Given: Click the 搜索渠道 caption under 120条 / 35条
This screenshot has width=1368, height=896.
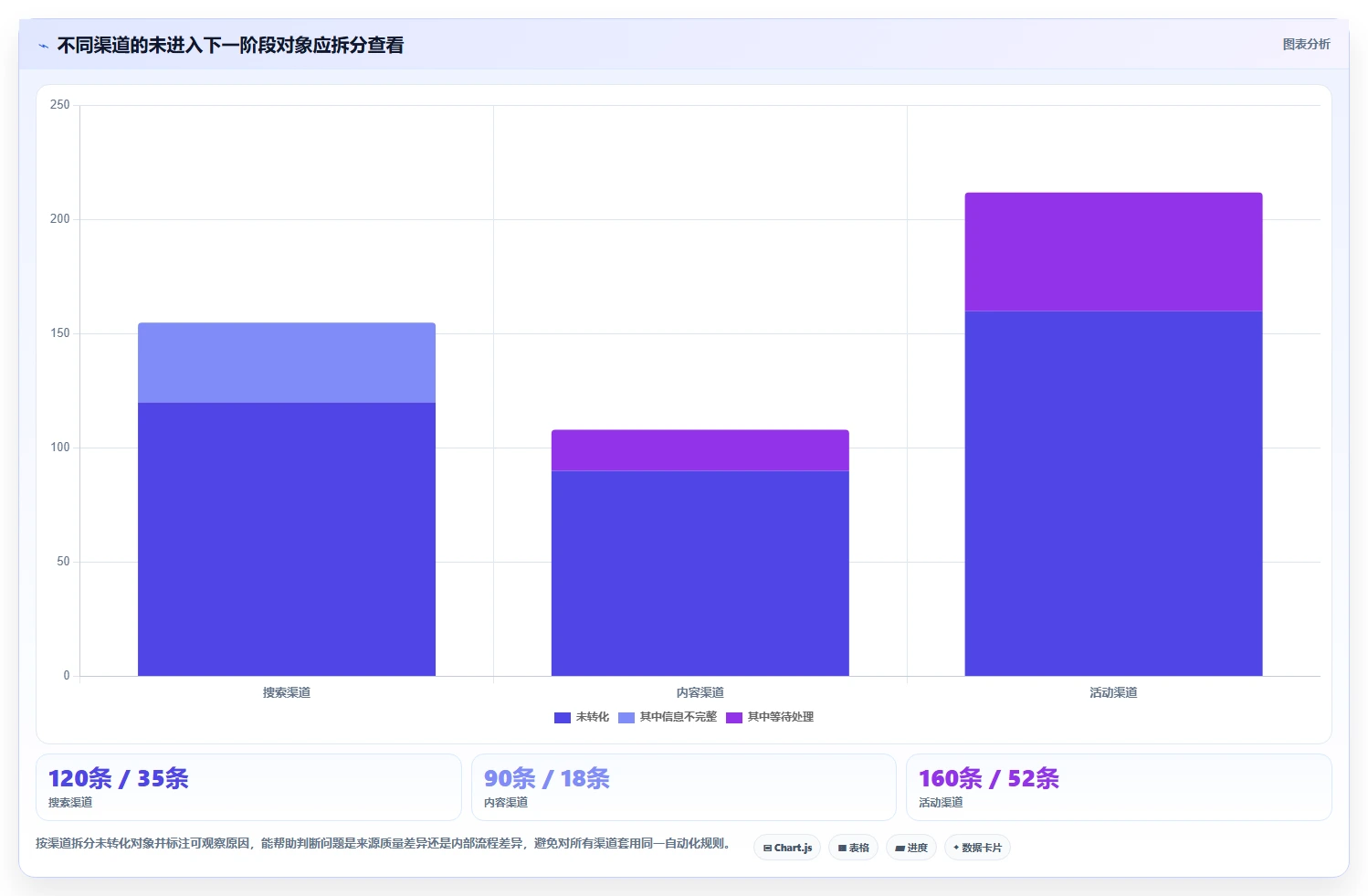Looking at the screenshot, I should pos(70,803).
